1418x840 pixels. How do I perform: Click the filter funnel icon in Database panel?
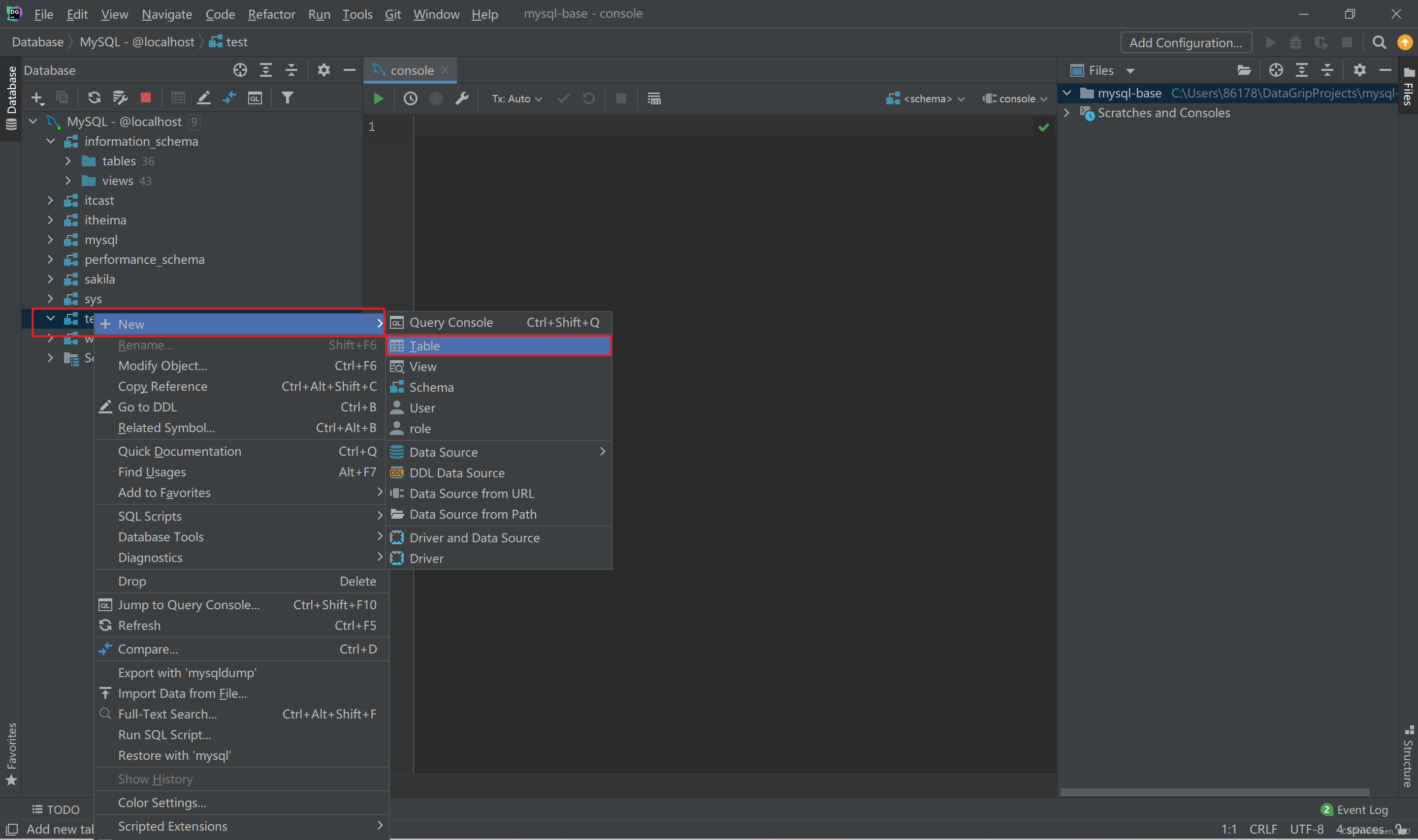point(288,98)
